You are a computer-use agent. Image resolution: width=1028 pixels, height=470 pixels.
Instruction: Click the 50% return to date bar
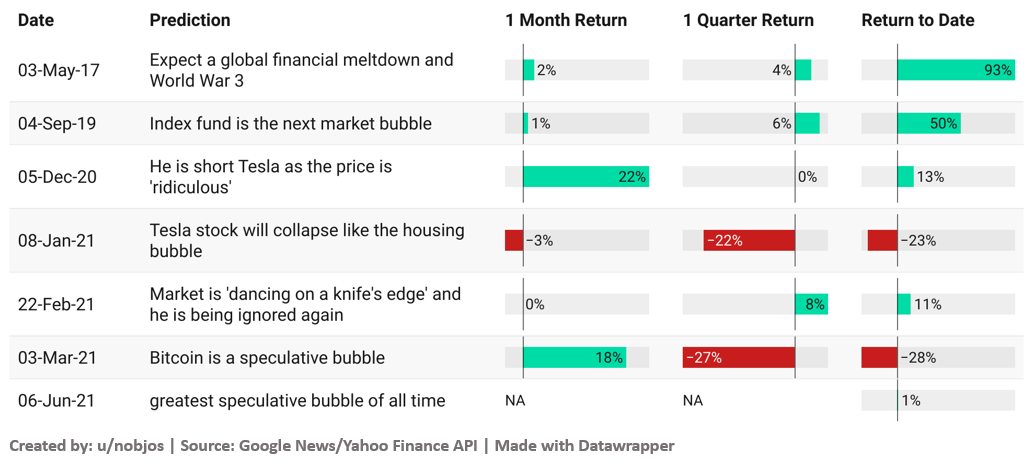(929, 123)
